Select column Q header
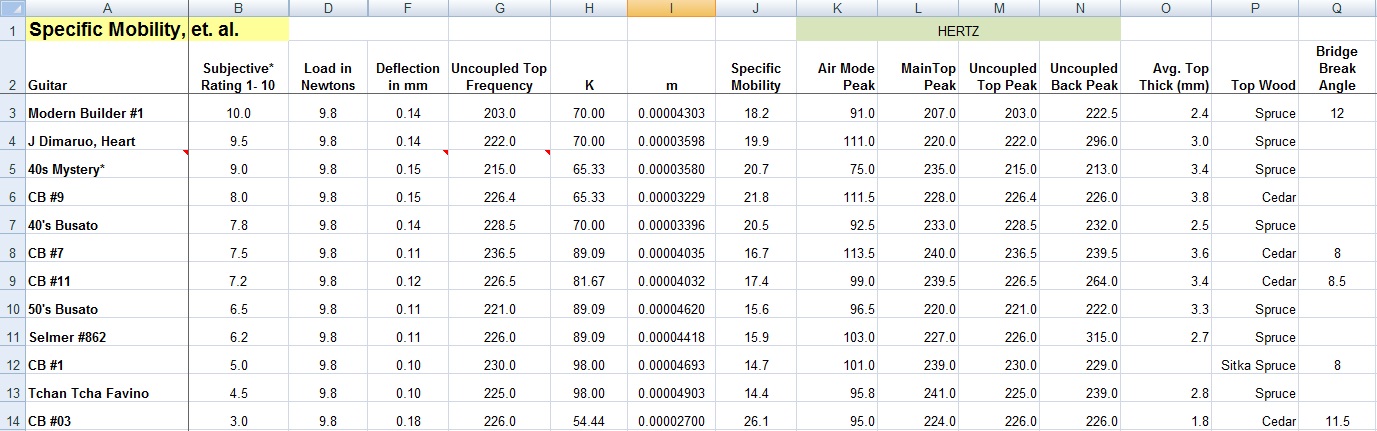 [1337, 9]
